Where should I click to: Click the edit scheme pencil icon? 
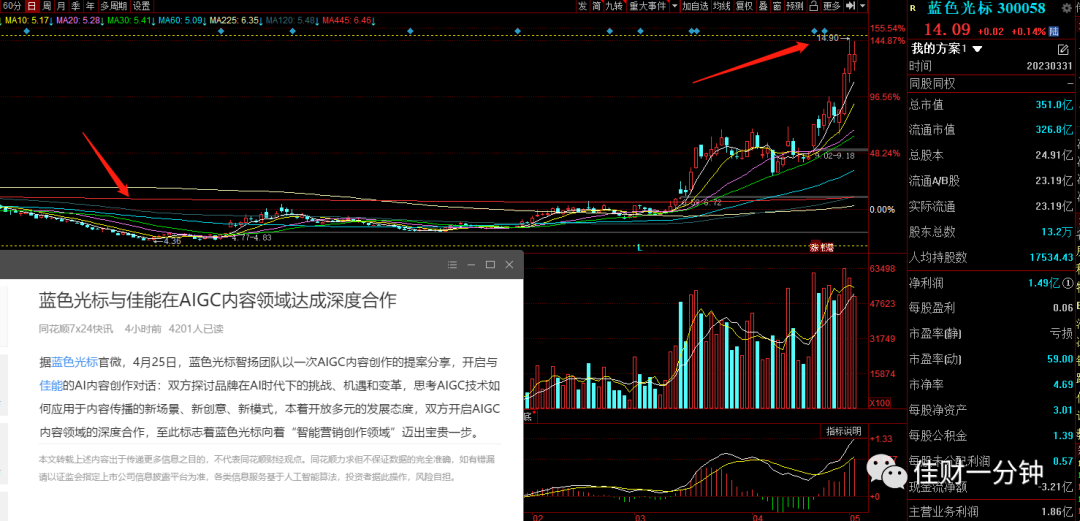pos(1063,49)
